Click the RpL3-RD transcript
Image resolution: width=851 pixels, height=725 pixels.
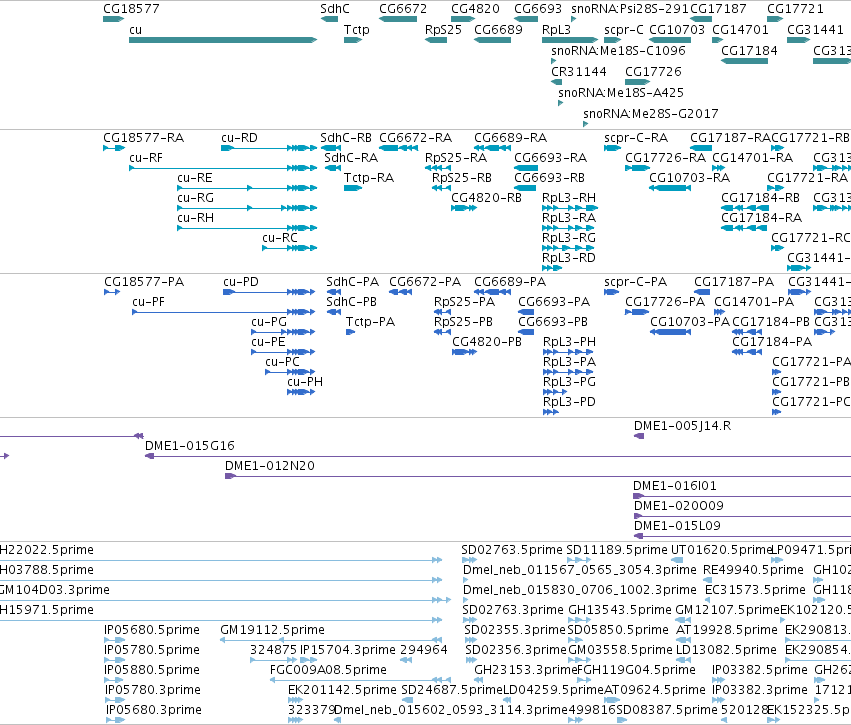[552, 268]
